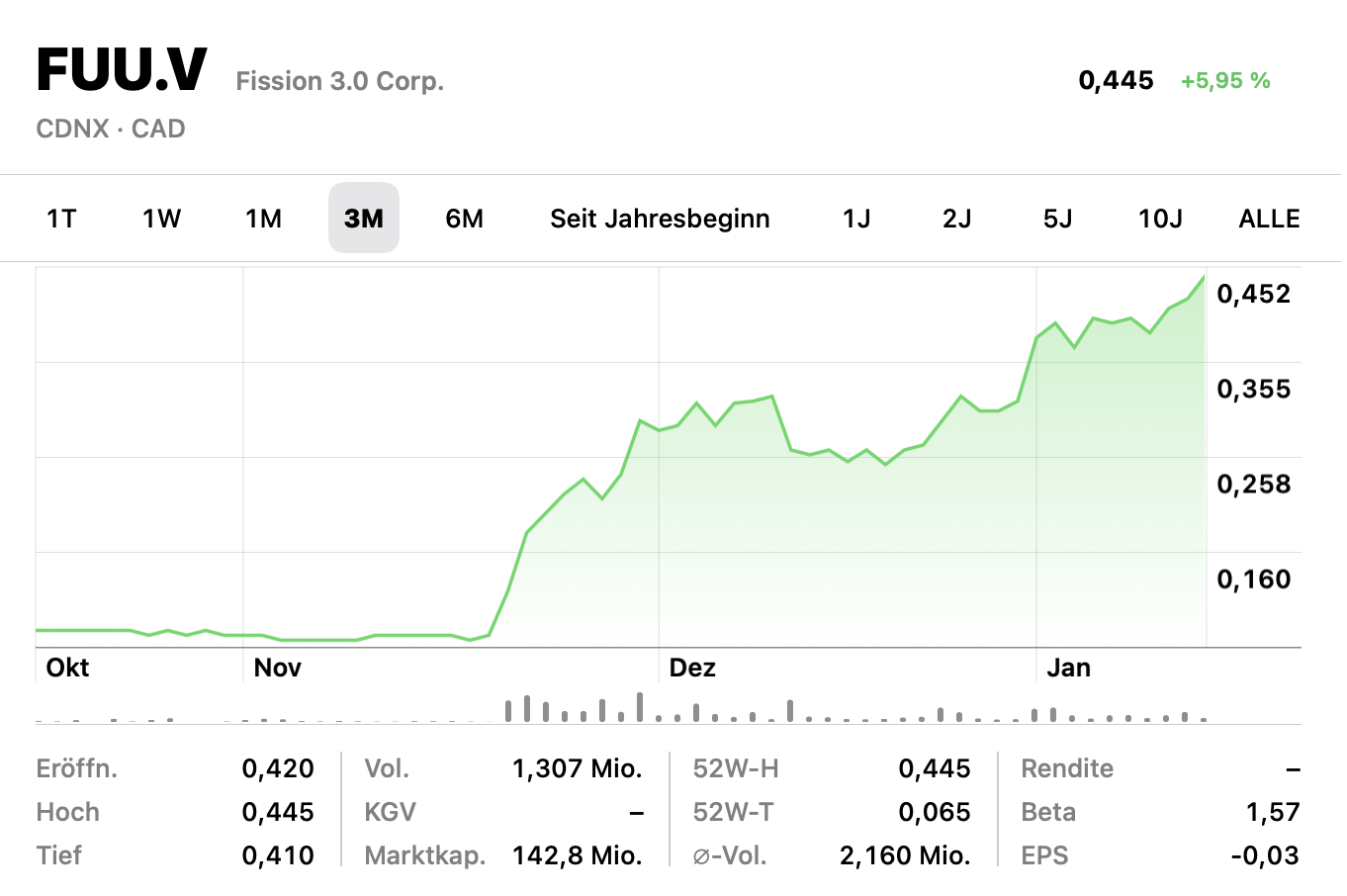
Task: Switch chart to 1W range
Action: tap(162, 219)
